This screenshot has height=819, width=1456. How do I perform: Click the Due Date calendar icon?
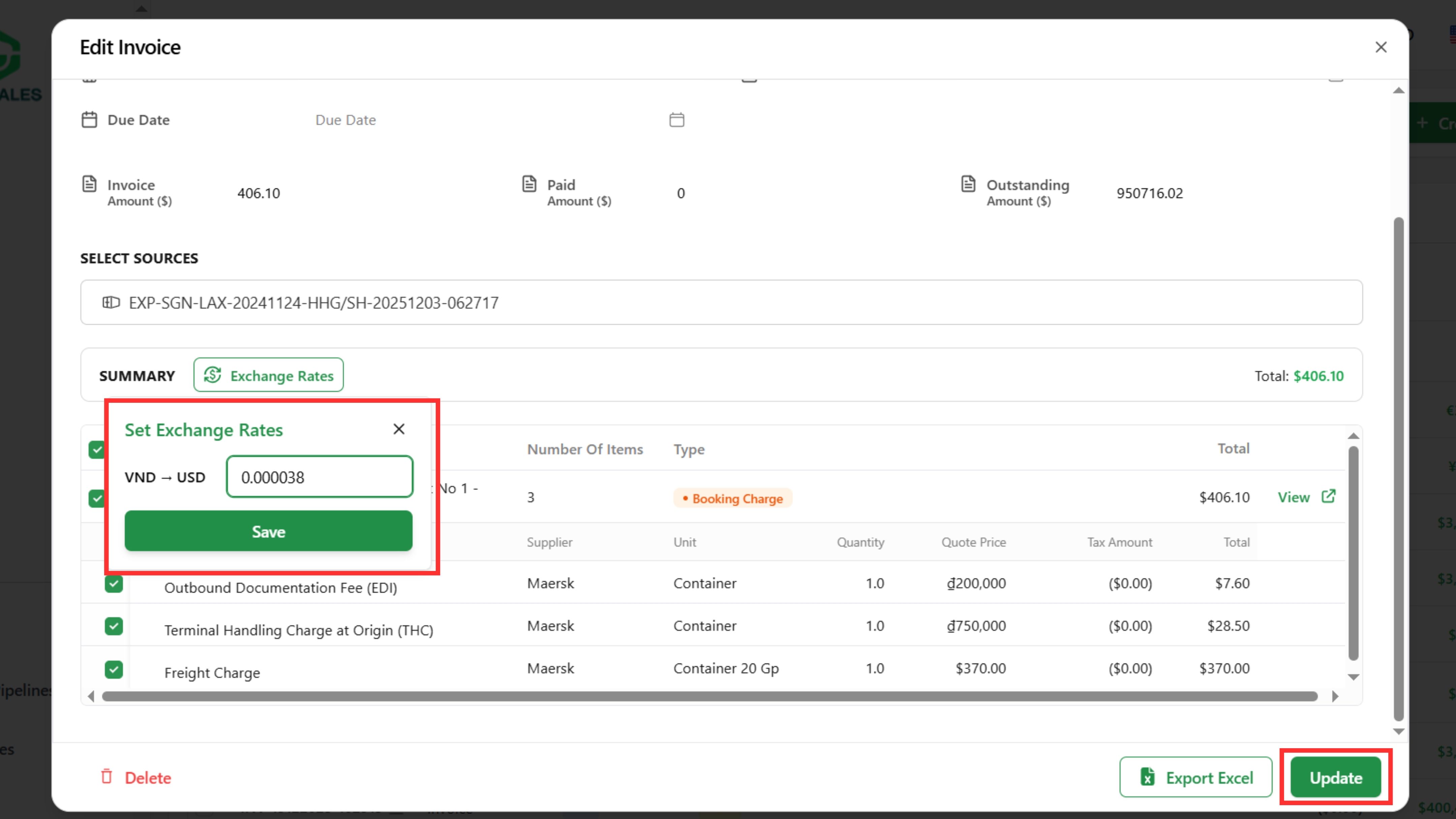676,120
